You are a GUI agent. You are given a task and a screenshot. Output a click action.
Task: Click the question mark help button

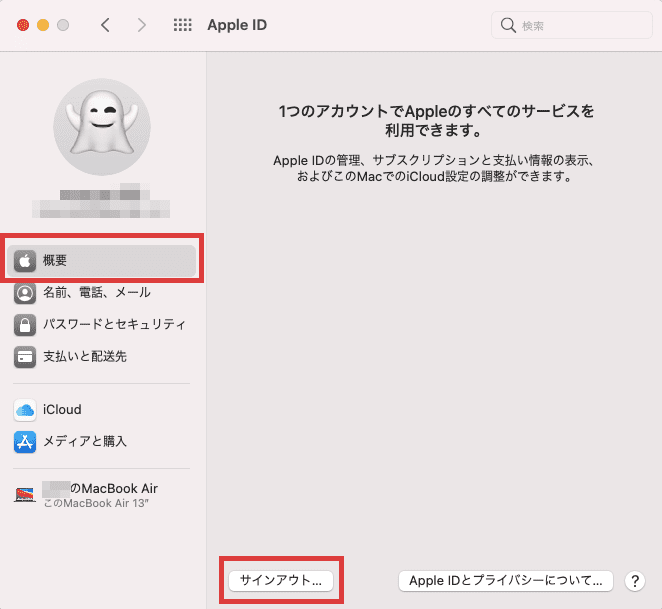(635, 581)
